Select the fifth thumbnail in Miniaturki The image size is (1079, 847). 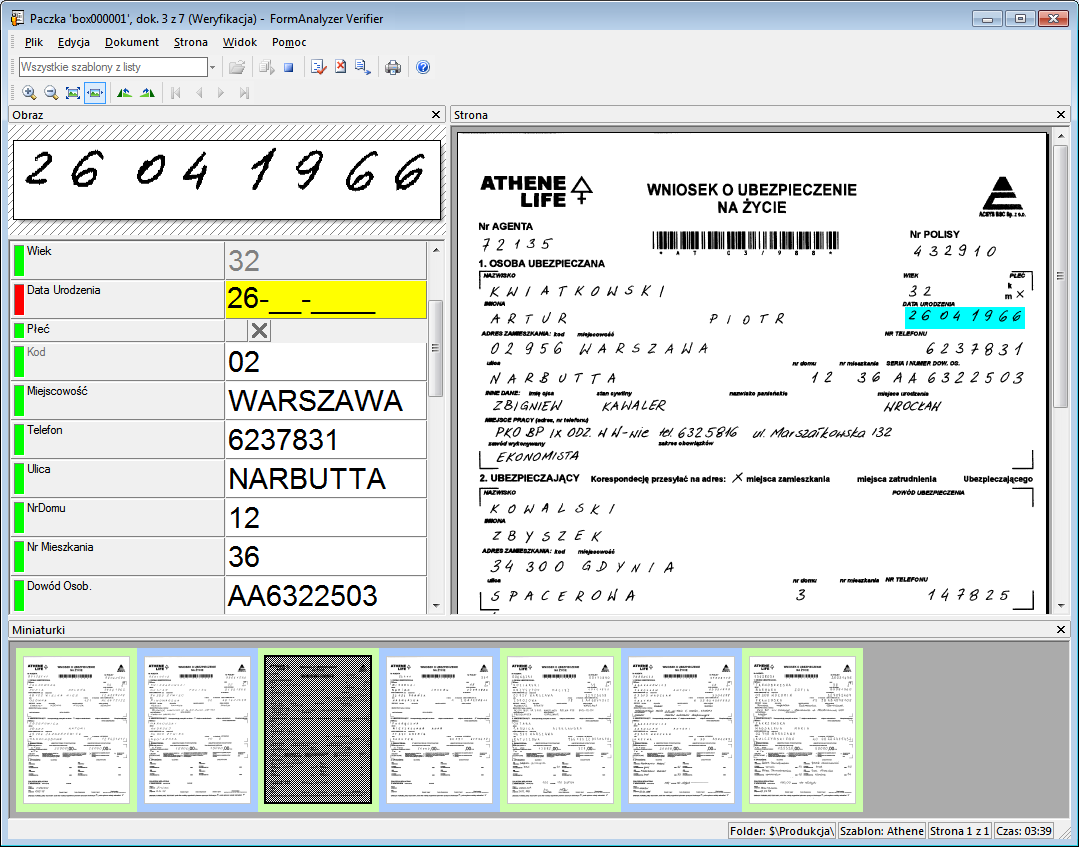pyautogui.click(x=560, y=729)
